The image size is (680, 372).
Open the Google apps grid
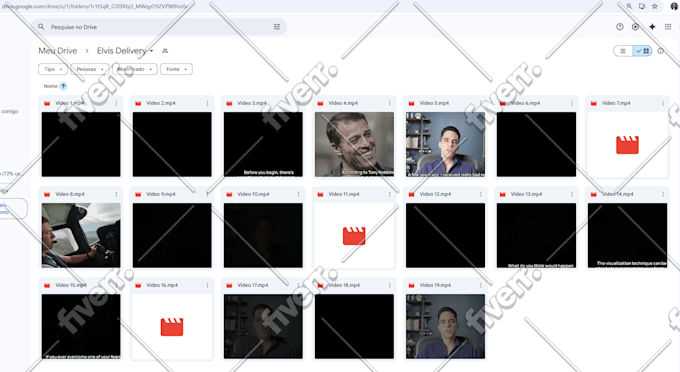pyautogui.click(x=668, y=27)
